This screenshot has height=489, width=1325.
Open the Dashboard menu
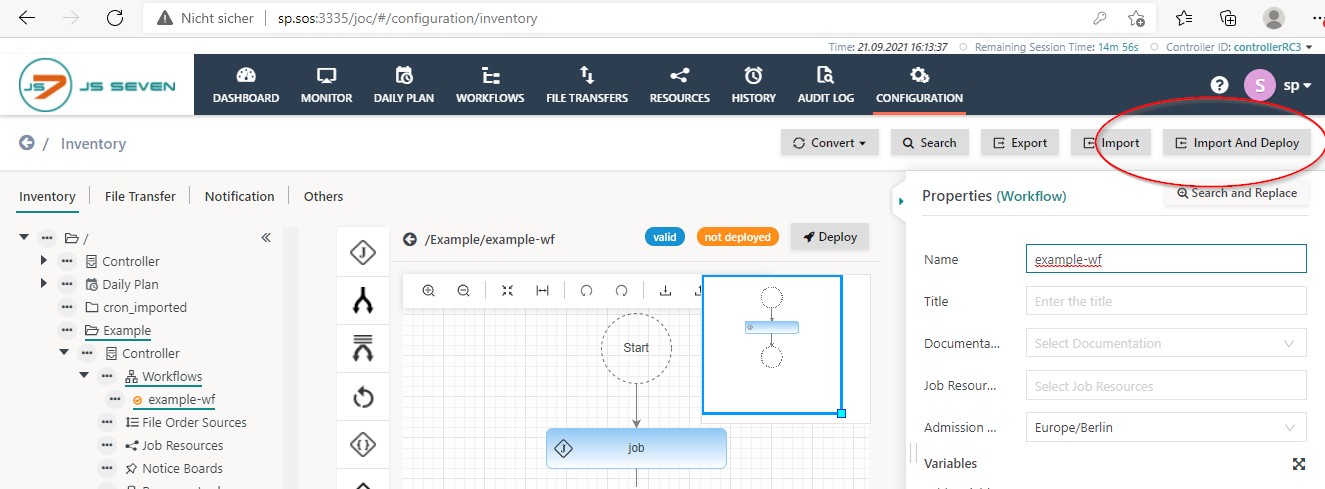(x=246, y=85)
